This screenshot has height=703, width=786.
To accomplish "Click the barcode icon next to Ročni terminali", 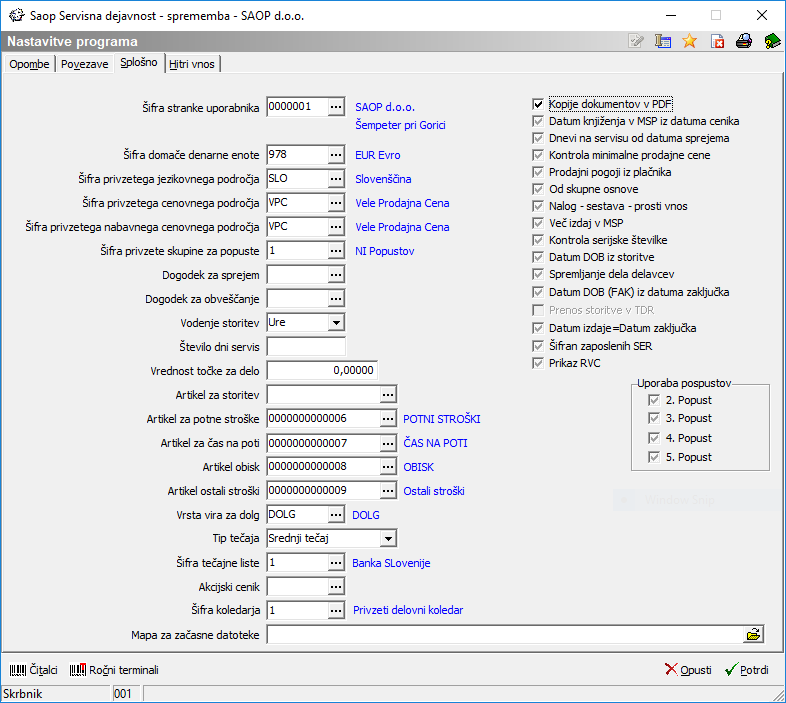I will click(78, 670).
